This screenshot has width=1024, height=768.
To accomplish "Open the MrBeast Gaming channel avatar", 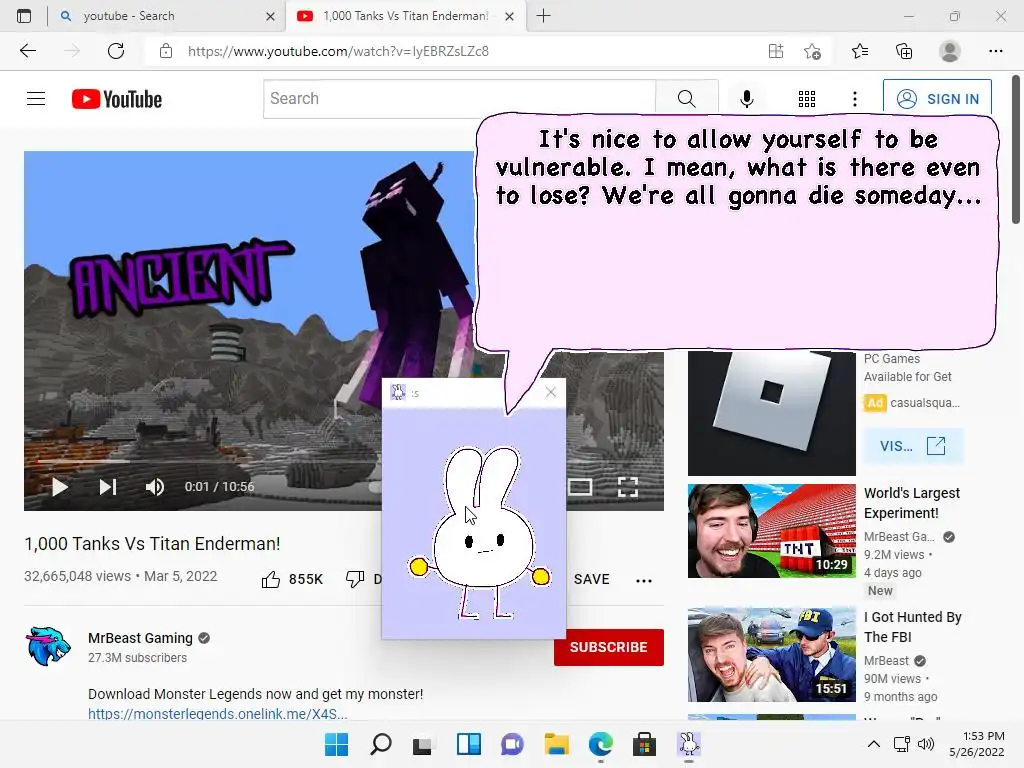I will pos(48,647).
